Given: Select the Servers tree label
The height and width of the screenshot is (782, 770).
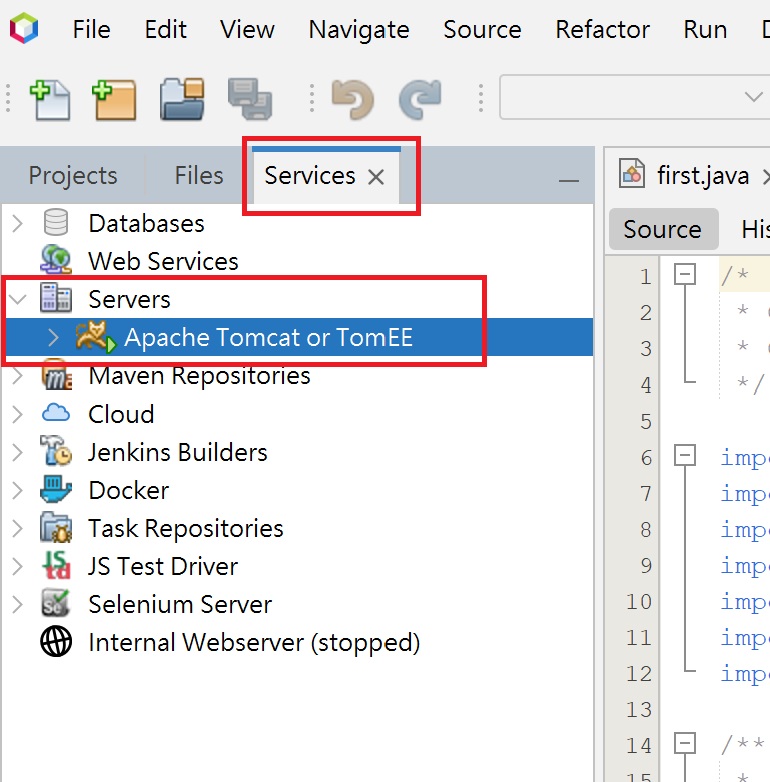Looking at the screenshot, I should (x=129, y=299).
